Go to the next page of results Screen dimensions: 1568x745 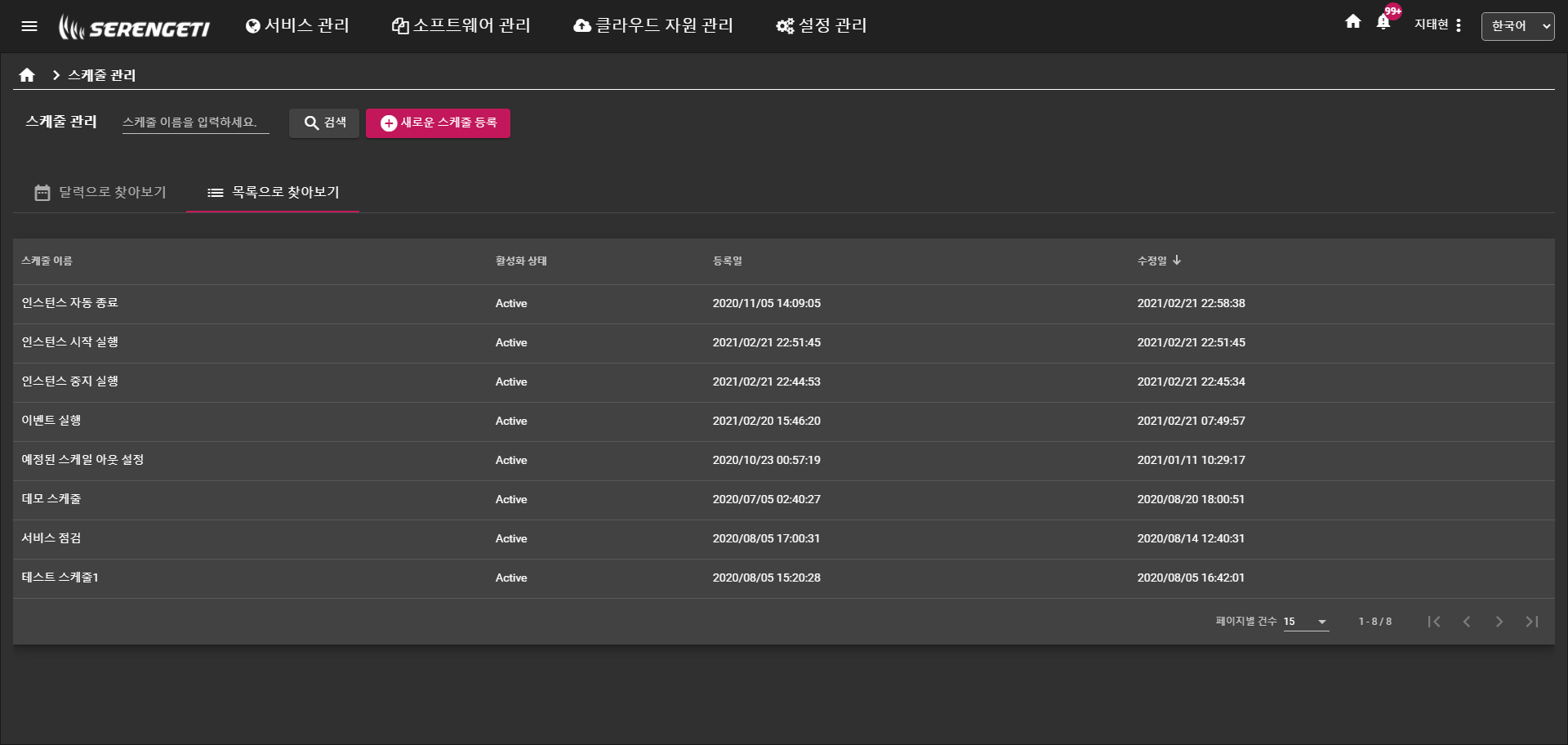1499,622
